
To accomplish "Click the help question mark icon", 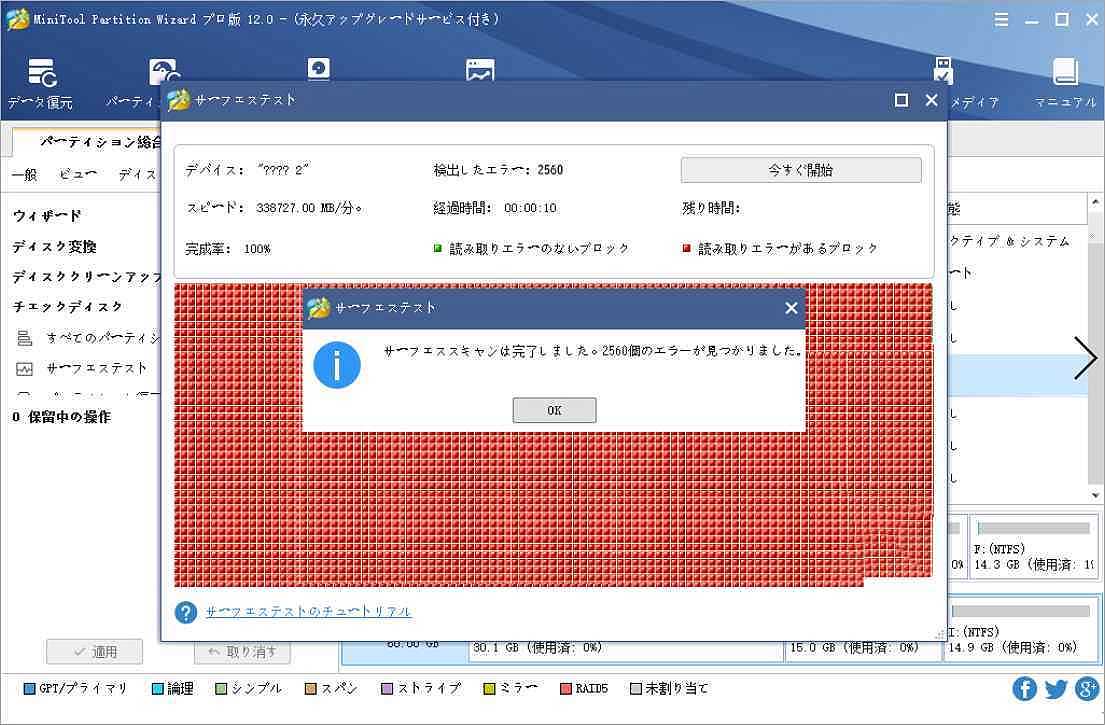I will (x=185, y=612).
